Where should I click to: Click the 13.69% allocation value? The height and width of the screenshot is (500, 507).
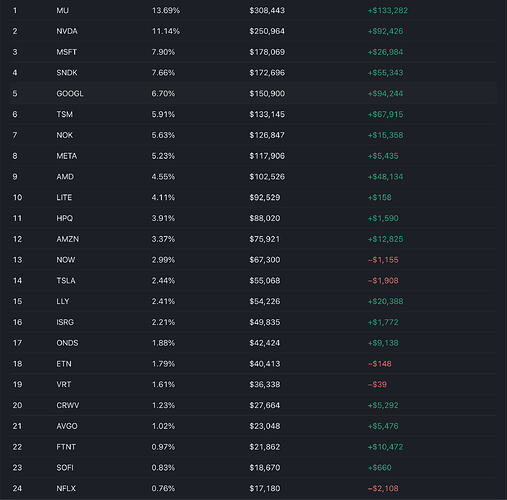(166, 11)
